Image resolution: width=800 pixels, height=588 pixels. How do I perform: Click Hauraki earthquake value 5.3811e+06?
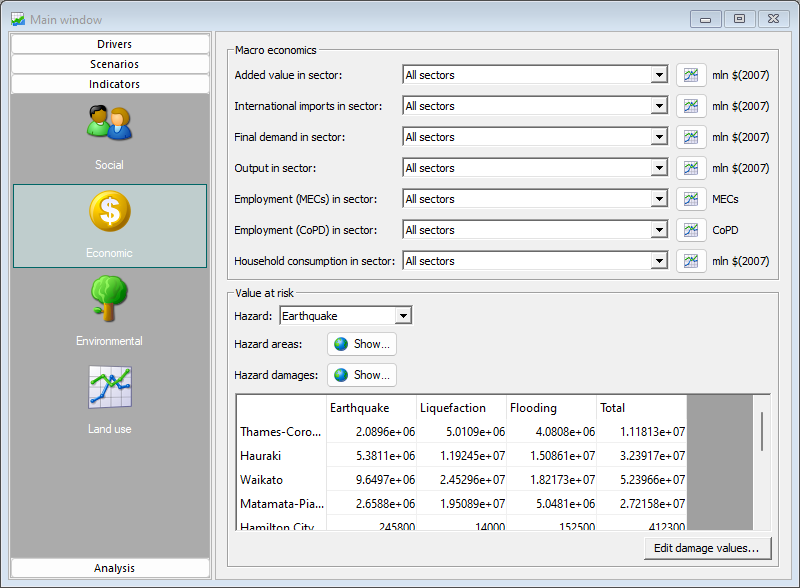point(371,456)
